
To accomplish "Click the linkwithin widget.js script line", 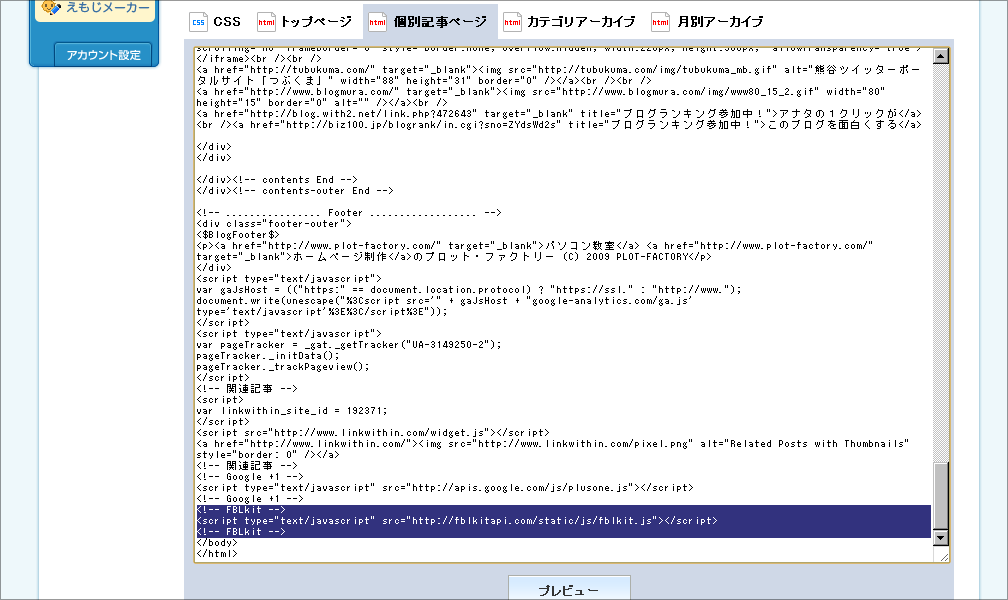I will [373, 433].
